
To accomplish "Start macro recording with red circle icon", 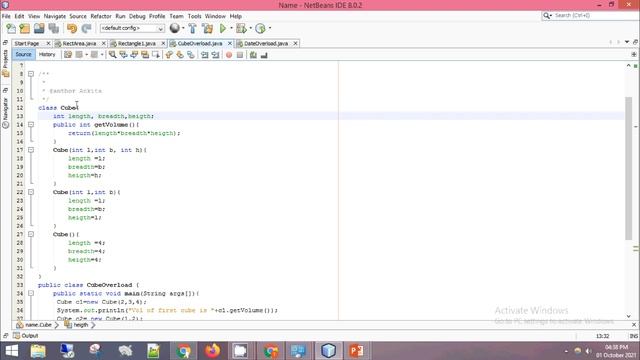I will [229, 55].
